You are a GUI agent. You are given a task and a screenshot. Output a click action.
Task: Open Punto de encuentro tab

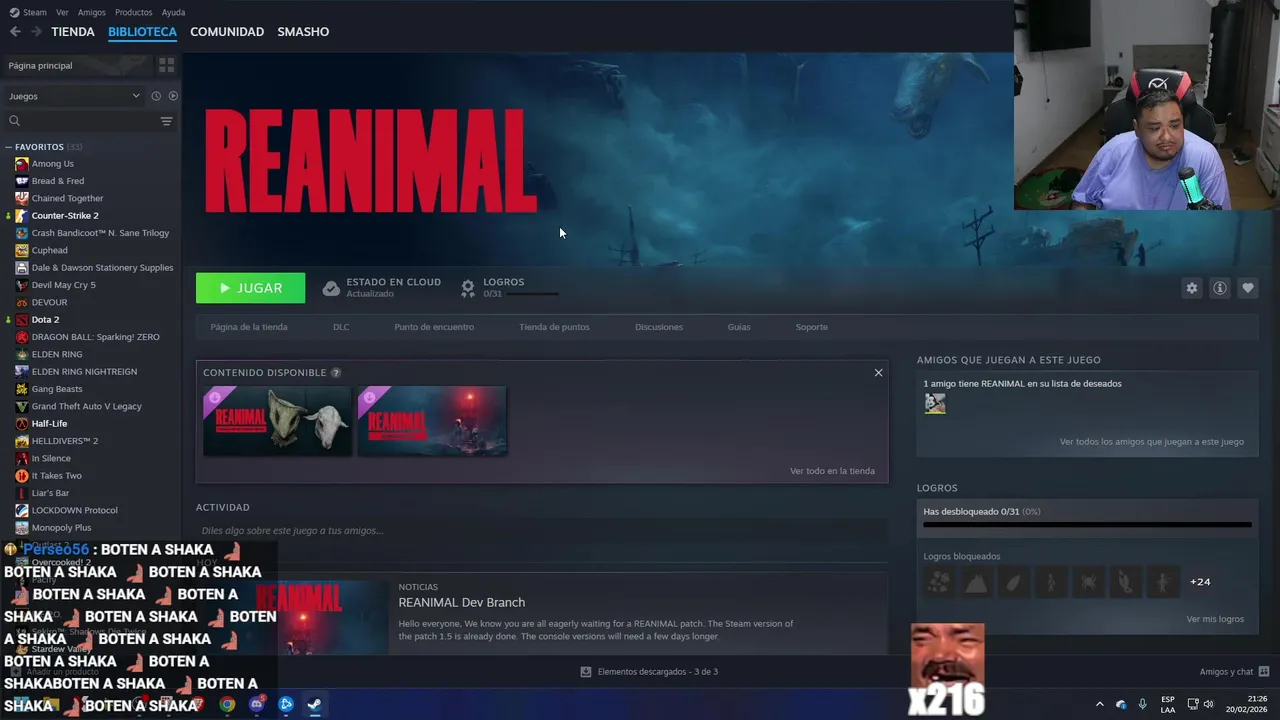coord(434,327)
